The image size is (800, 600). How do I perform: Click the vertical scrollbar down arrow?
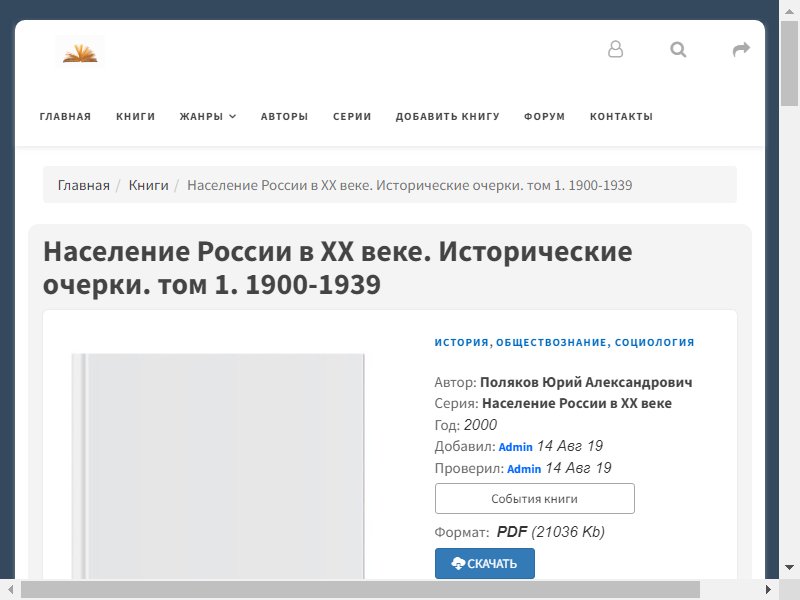click(789, 567)
